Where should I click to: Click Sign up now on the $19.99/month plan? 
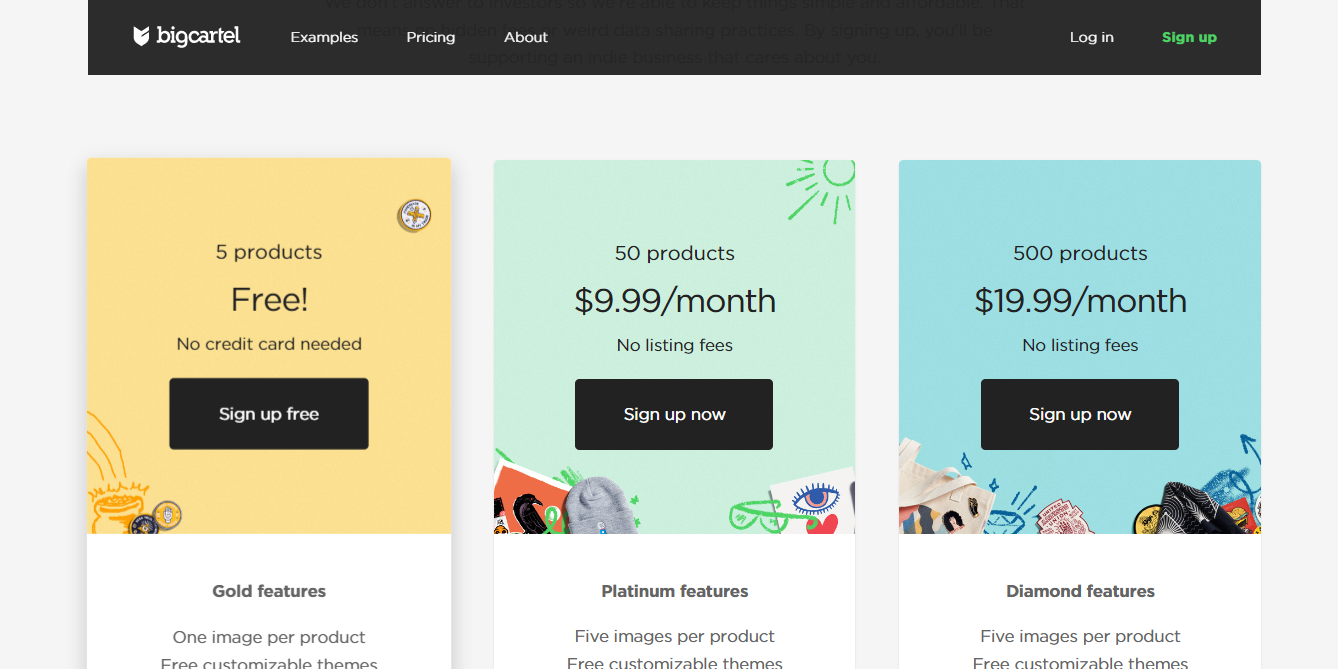pos(1080,414)
